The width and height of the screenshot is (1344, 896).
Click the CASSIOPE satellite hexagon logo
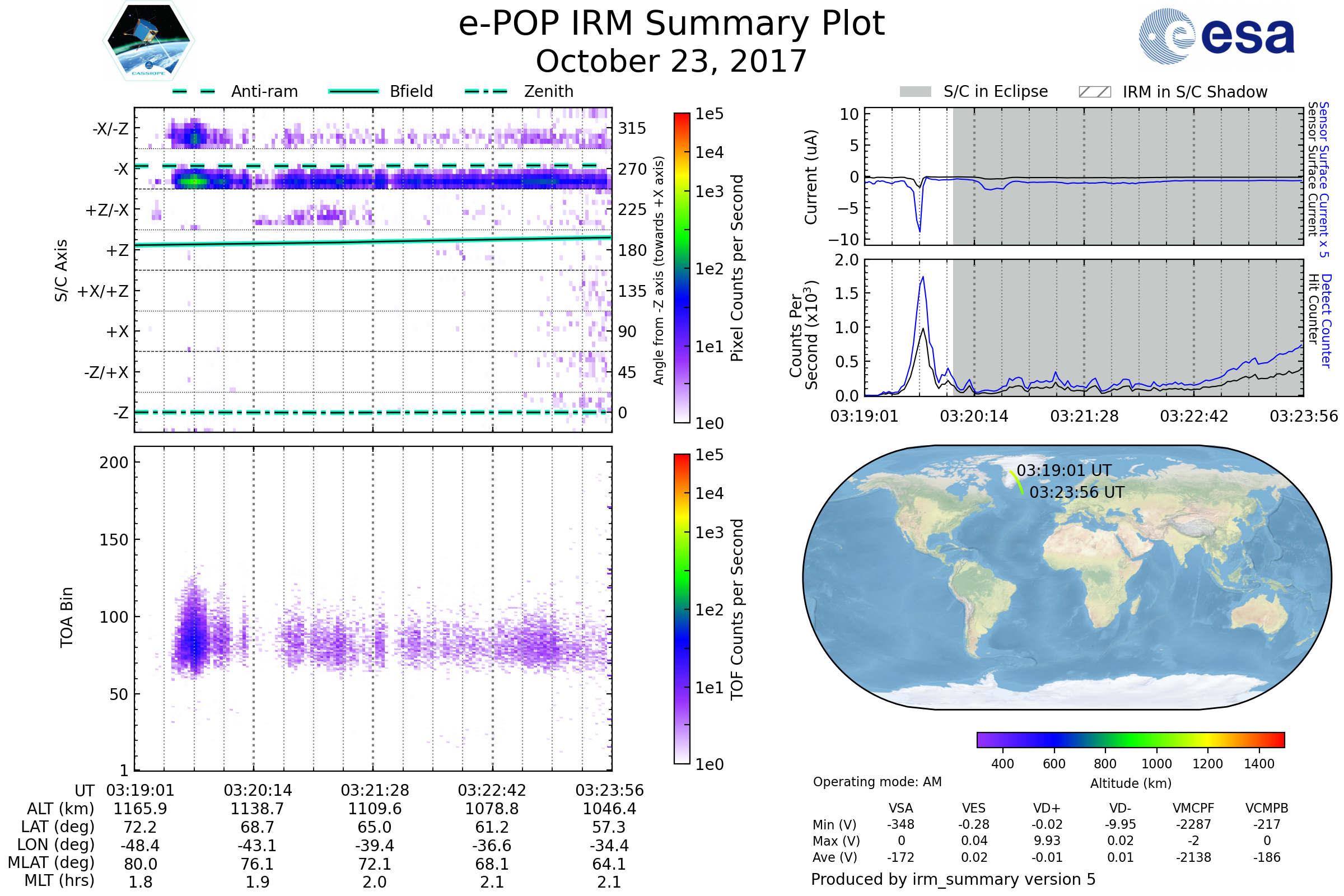pyautogui.click(x=148, y=41)
